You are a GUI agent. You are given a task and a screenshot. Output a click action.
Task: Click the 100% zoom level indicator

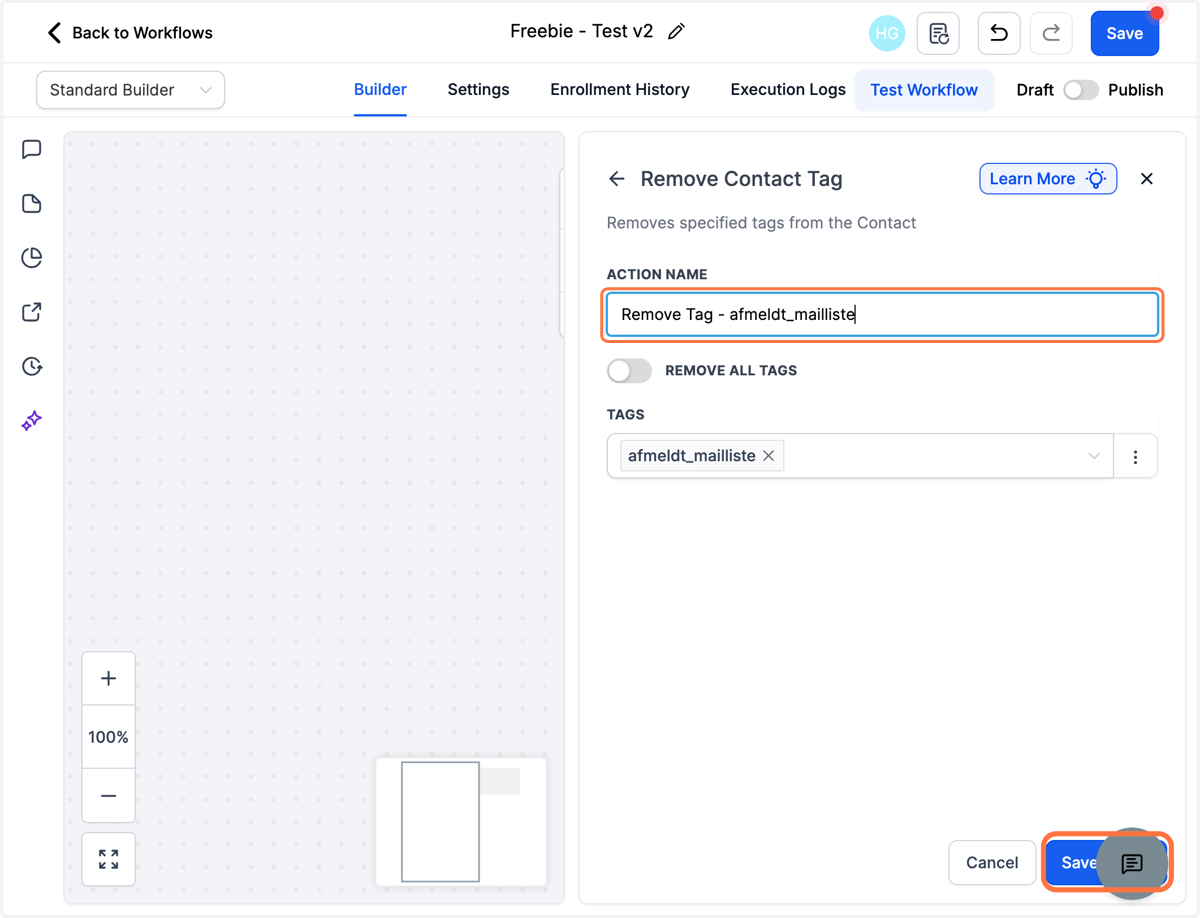point(109,737)
